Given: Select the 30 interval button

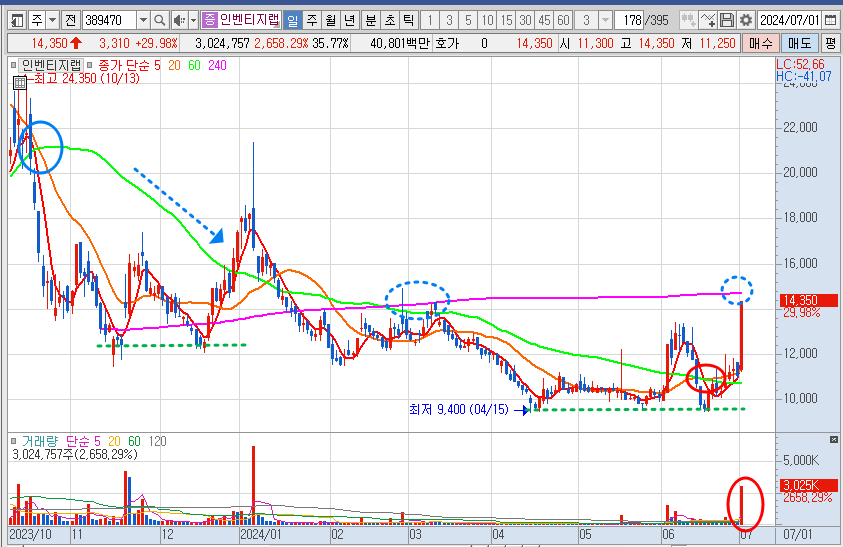Looking at the screenshot, I should tap(525, 20).
